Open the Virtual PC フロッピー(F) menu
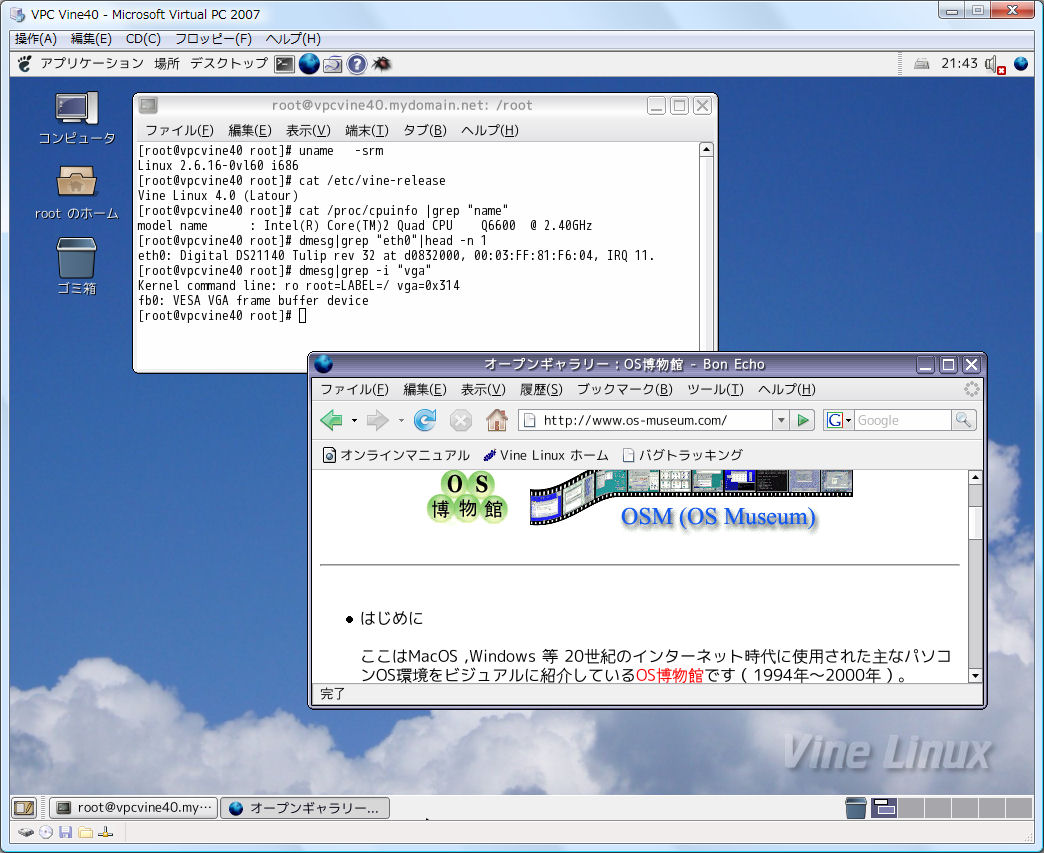Image resolution: width=1044 pixels, height=853 pixels. tap(213, 39)
